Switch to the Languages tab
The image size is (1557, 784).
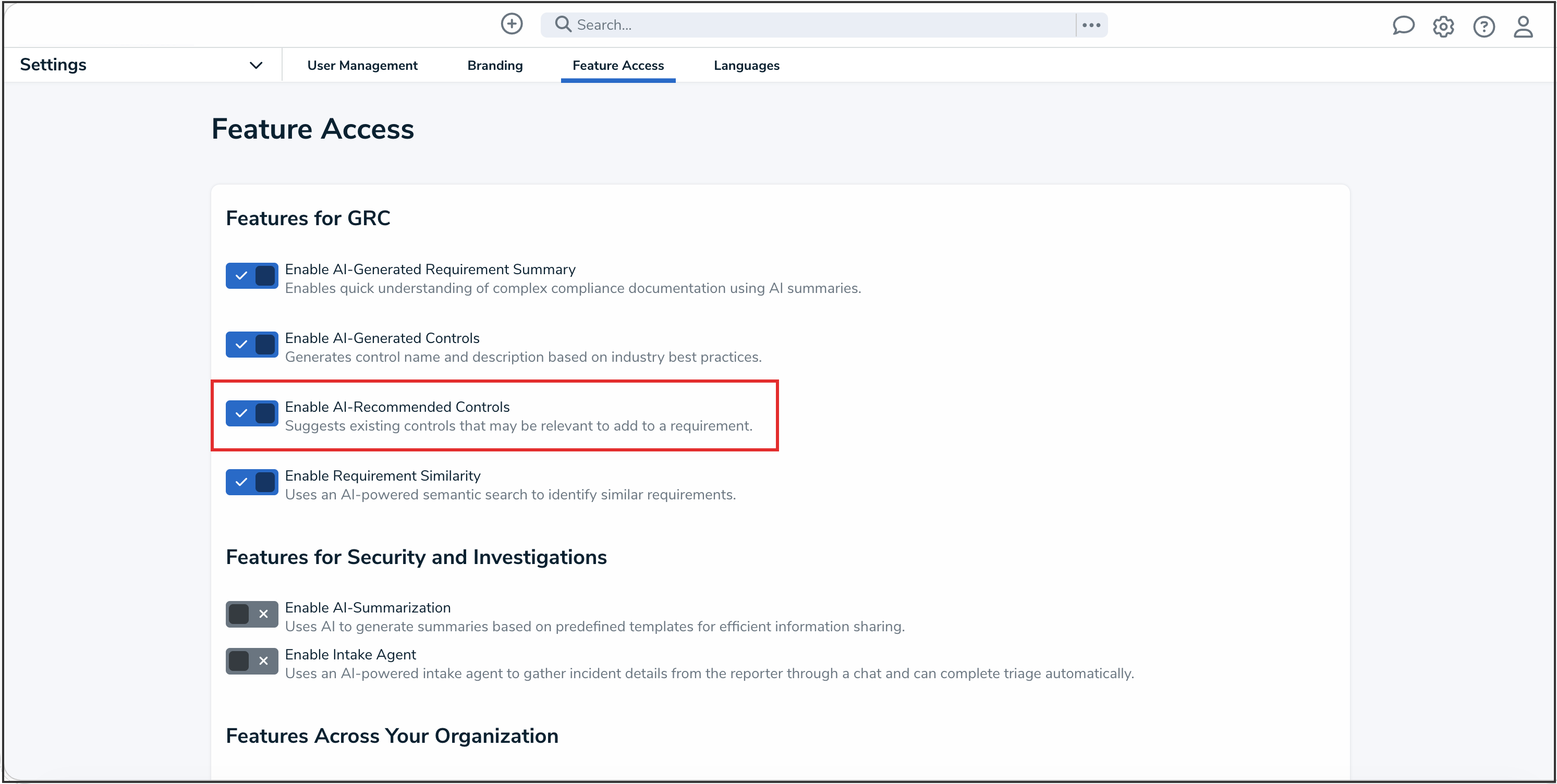pyautogui.click(x=746, y=65)
